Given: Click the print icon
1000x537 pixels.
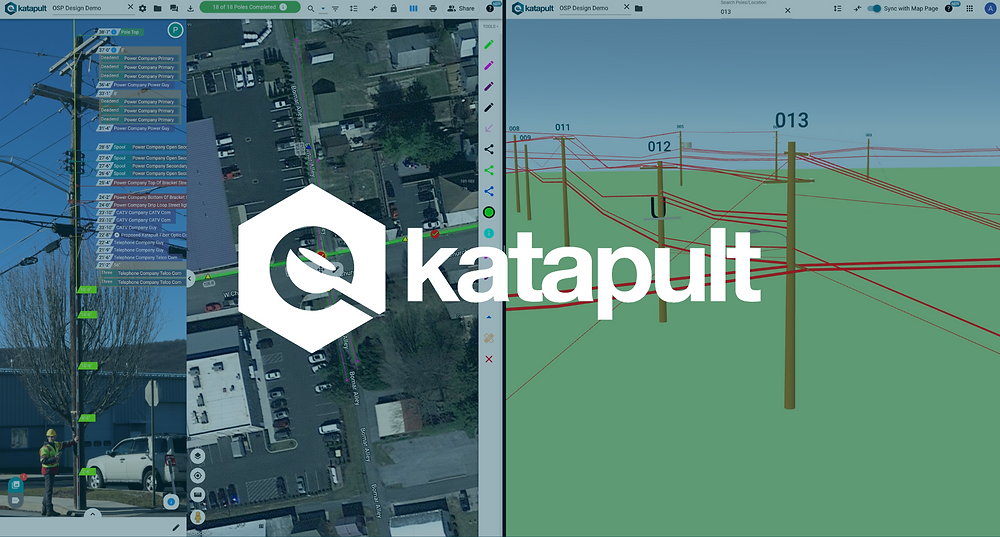Looking at the screenshot, I should click(433, 8).
